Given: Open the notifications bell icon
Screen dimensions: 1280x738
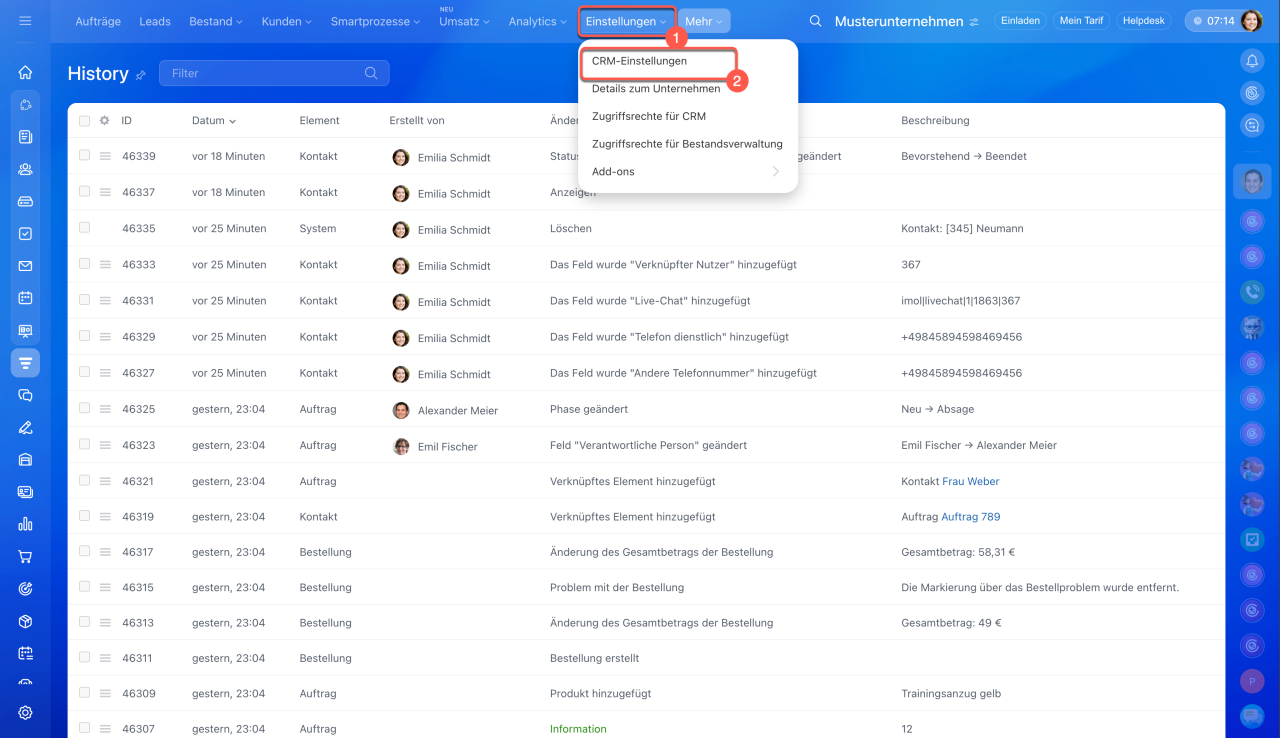Looking at the screenshot, I should [x=1251, y=62].
